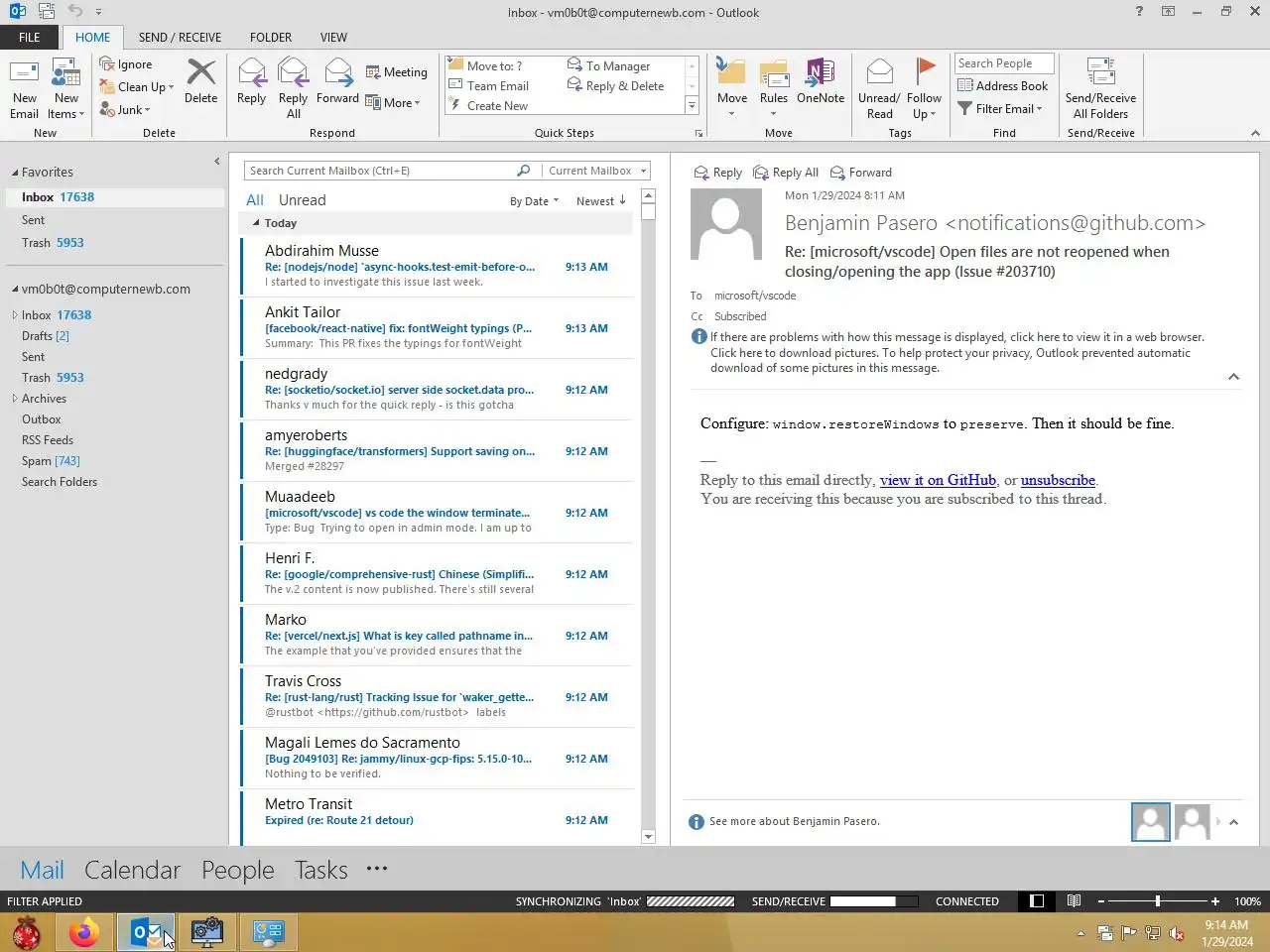
Task: Open the RSS Feeds folder
Action: (x=48, y=440)
